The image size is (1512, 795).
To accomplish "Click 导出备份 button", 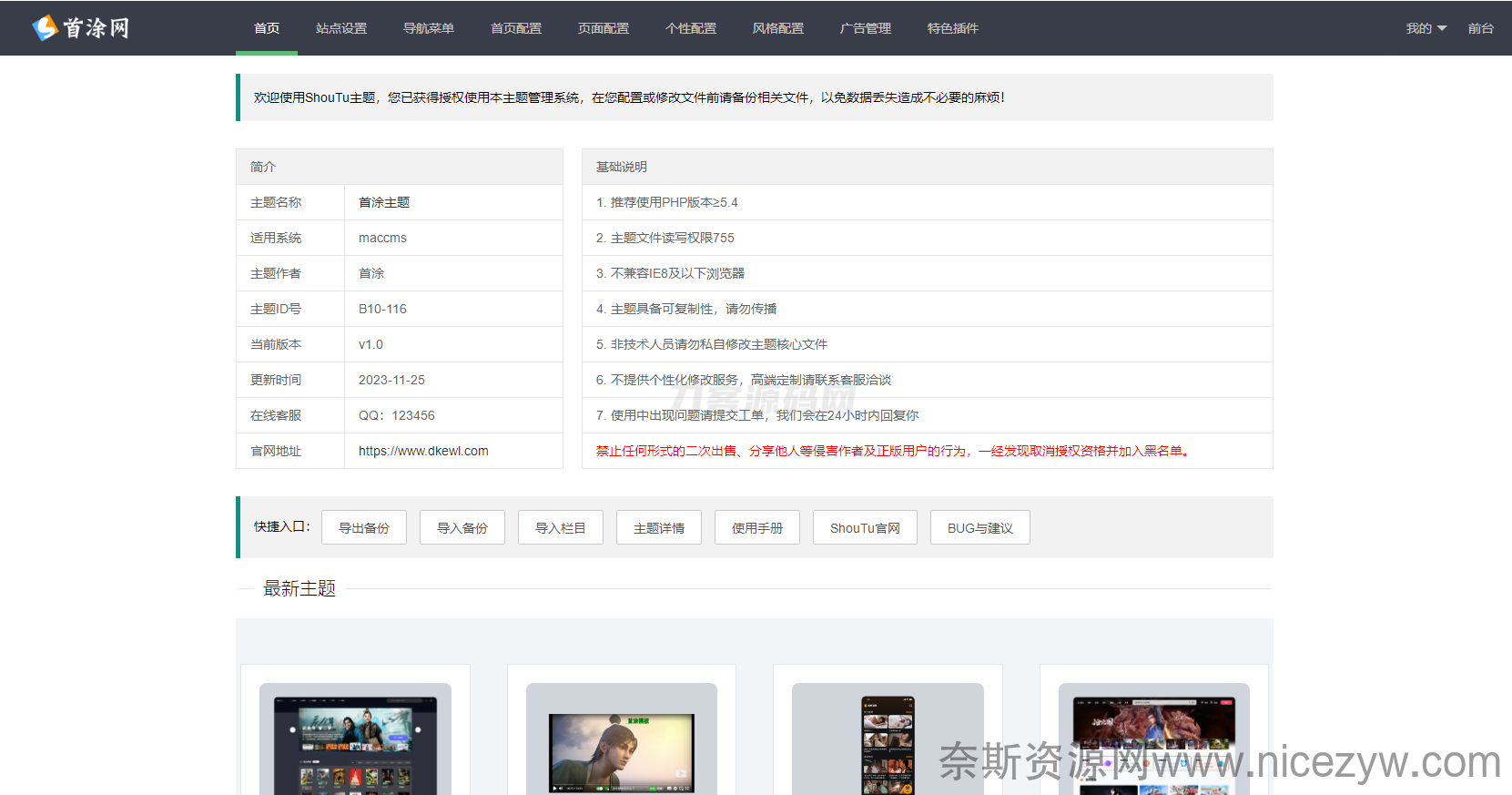I will pos(364,527).
